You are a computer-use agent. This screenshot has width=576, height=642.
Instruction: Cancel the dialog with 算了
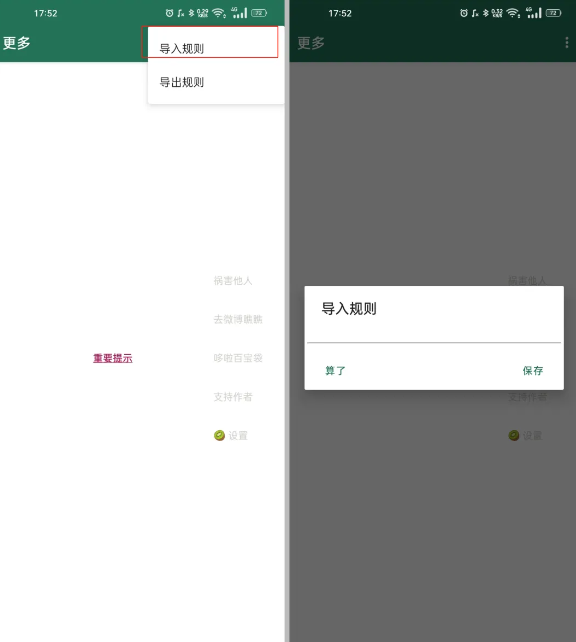tap(335, 371)
